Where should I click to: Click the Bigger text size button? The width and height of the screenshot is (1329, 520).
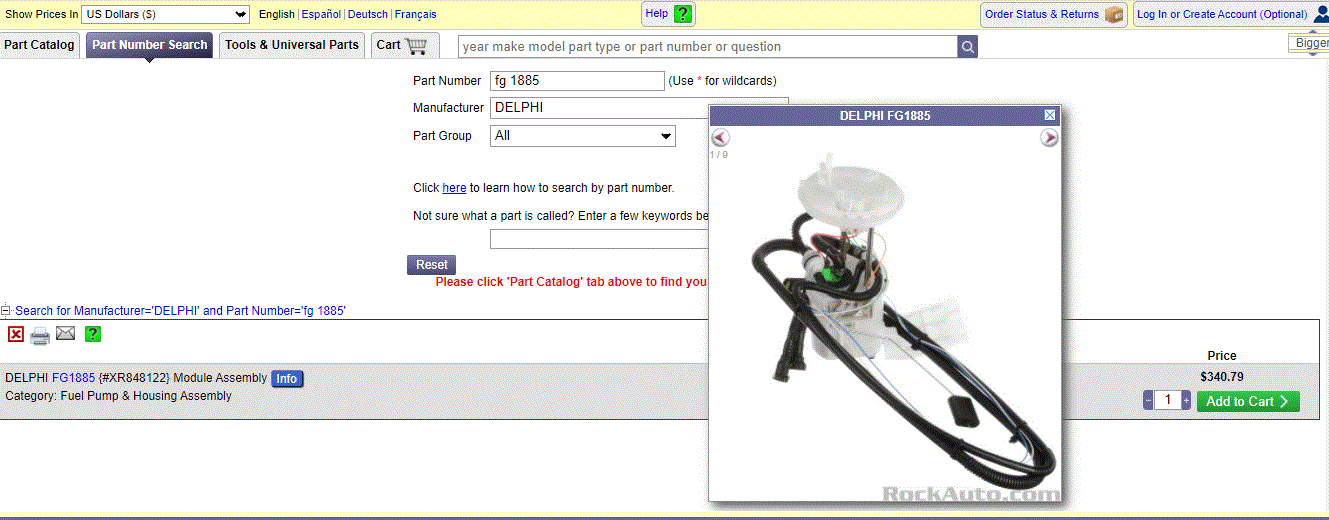(x=1310, y=43)
